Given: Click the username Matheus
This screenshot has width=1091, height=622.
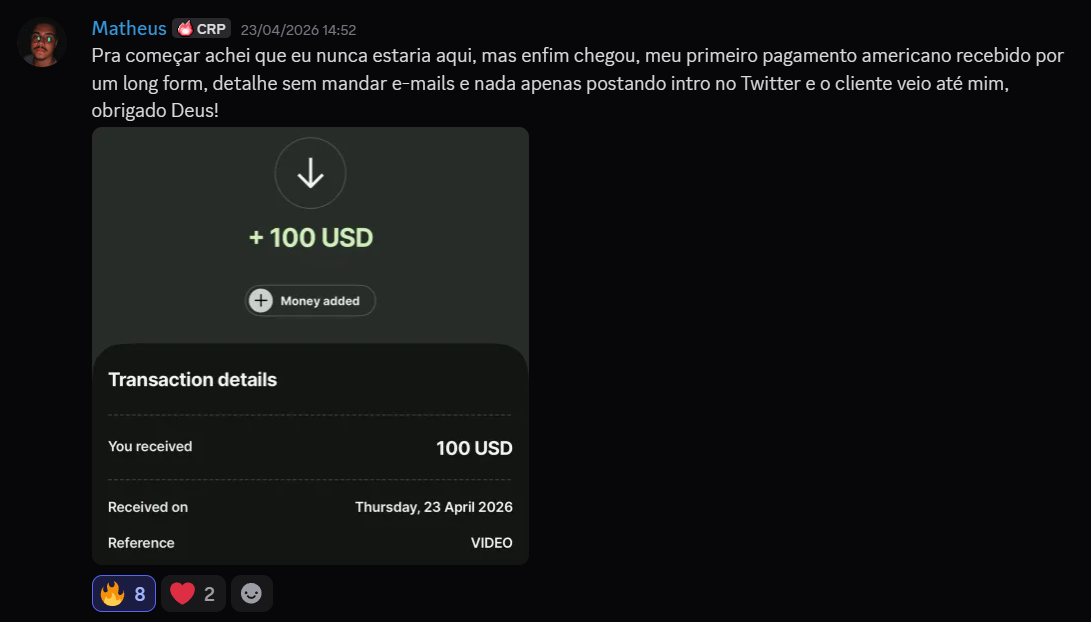Looking at the screenshot, I should click(129, 29).
